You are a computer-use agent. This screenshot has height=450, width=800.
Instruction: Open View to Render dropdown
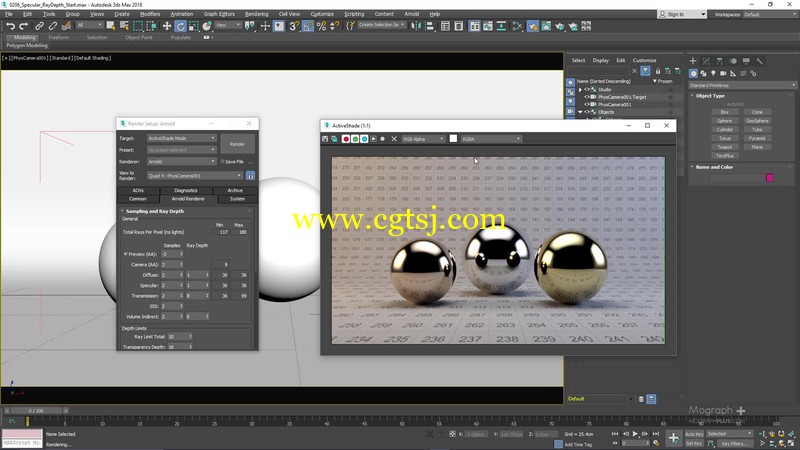(195, 176)
